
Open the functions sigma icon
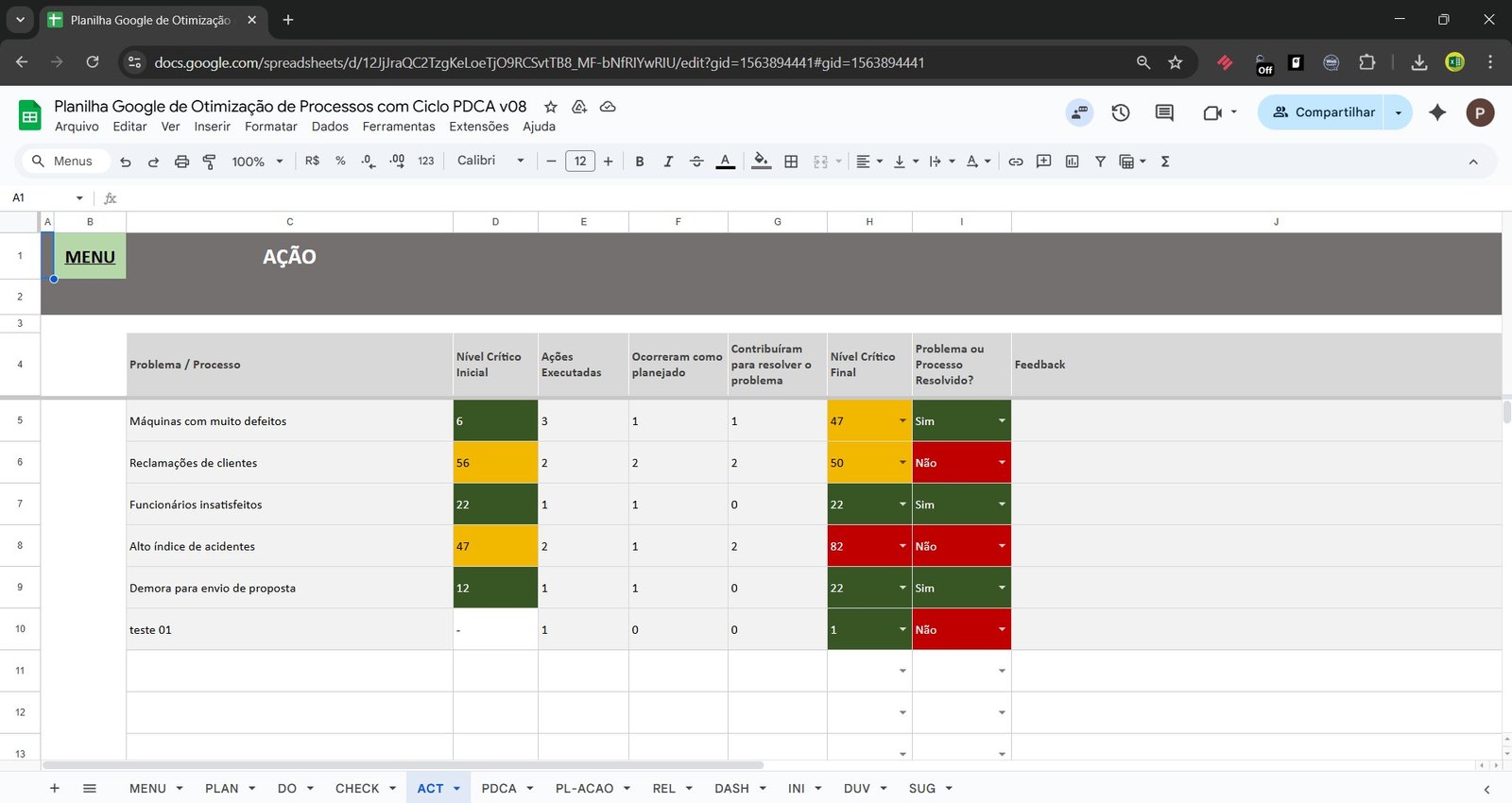(x=1165, y=162)
